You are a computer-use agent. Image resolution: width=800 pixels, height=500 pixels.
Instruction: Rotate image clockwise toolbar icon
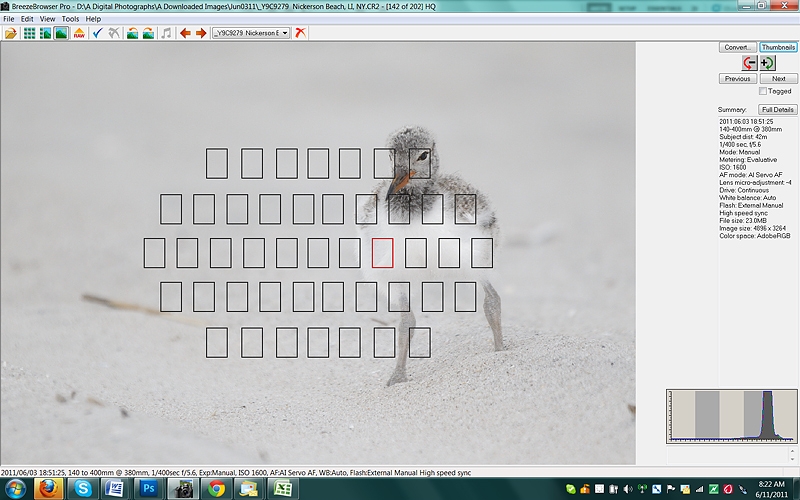pos(148,33)
